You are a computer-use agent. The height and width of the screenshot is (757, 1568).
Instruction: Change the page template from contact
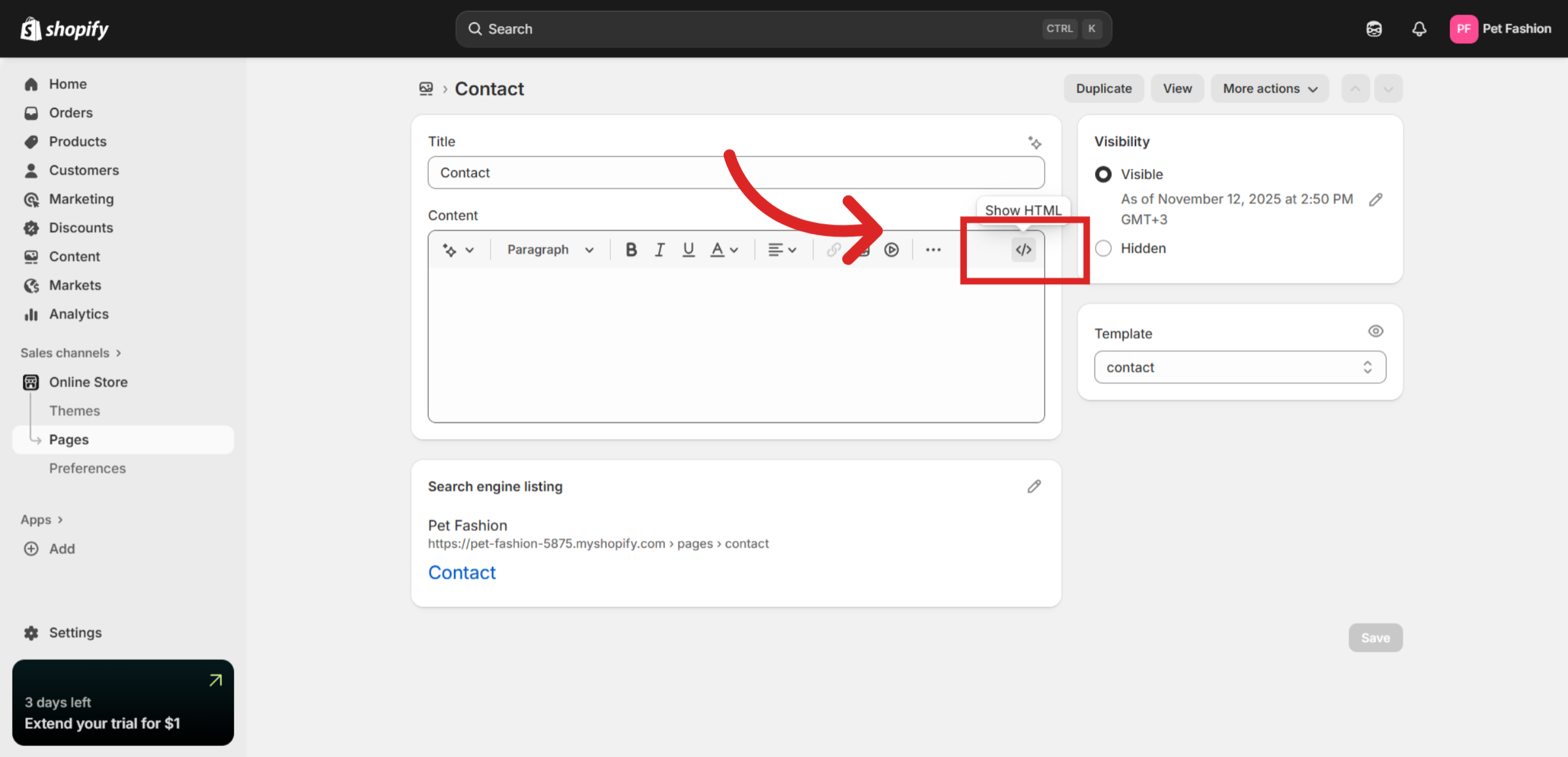click(1239, 367)
